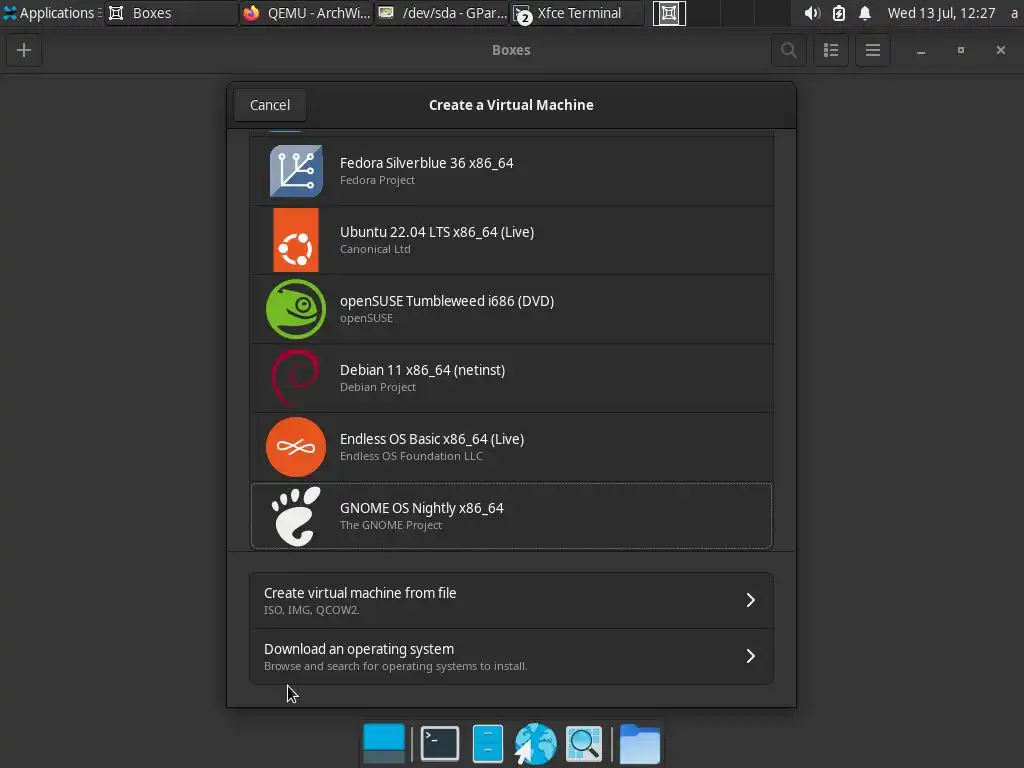Open the application finder magnifier in the dock

coord(584,743)
